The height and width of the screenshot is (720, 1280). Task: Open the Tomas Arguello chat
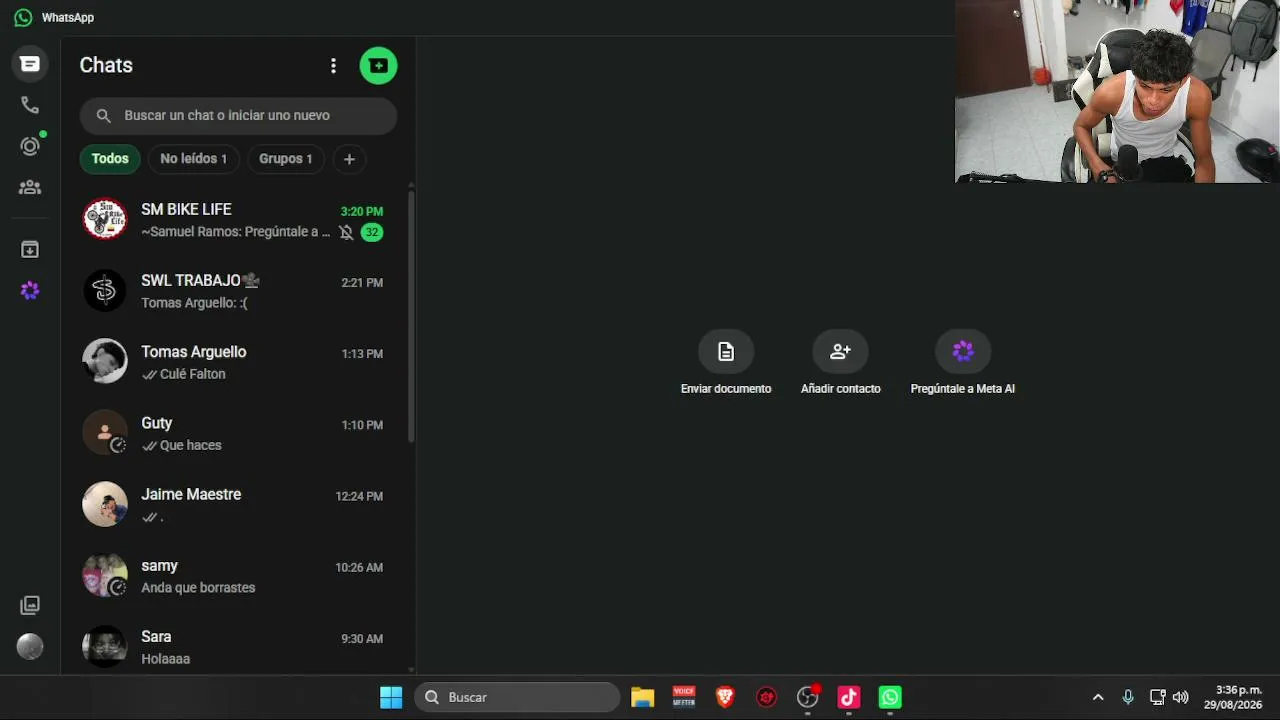coord(238,362)
